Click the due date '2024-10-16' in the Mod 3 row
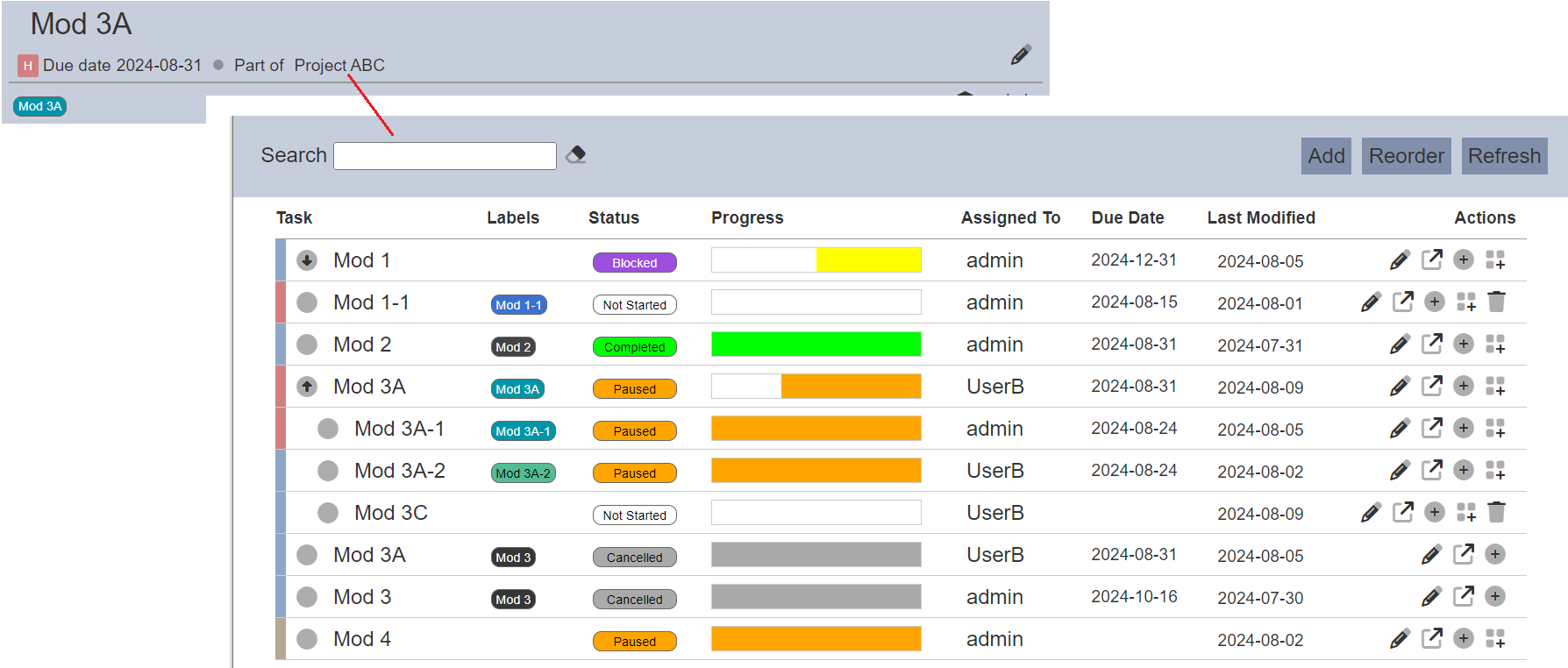 click(x=1134, y=596)
